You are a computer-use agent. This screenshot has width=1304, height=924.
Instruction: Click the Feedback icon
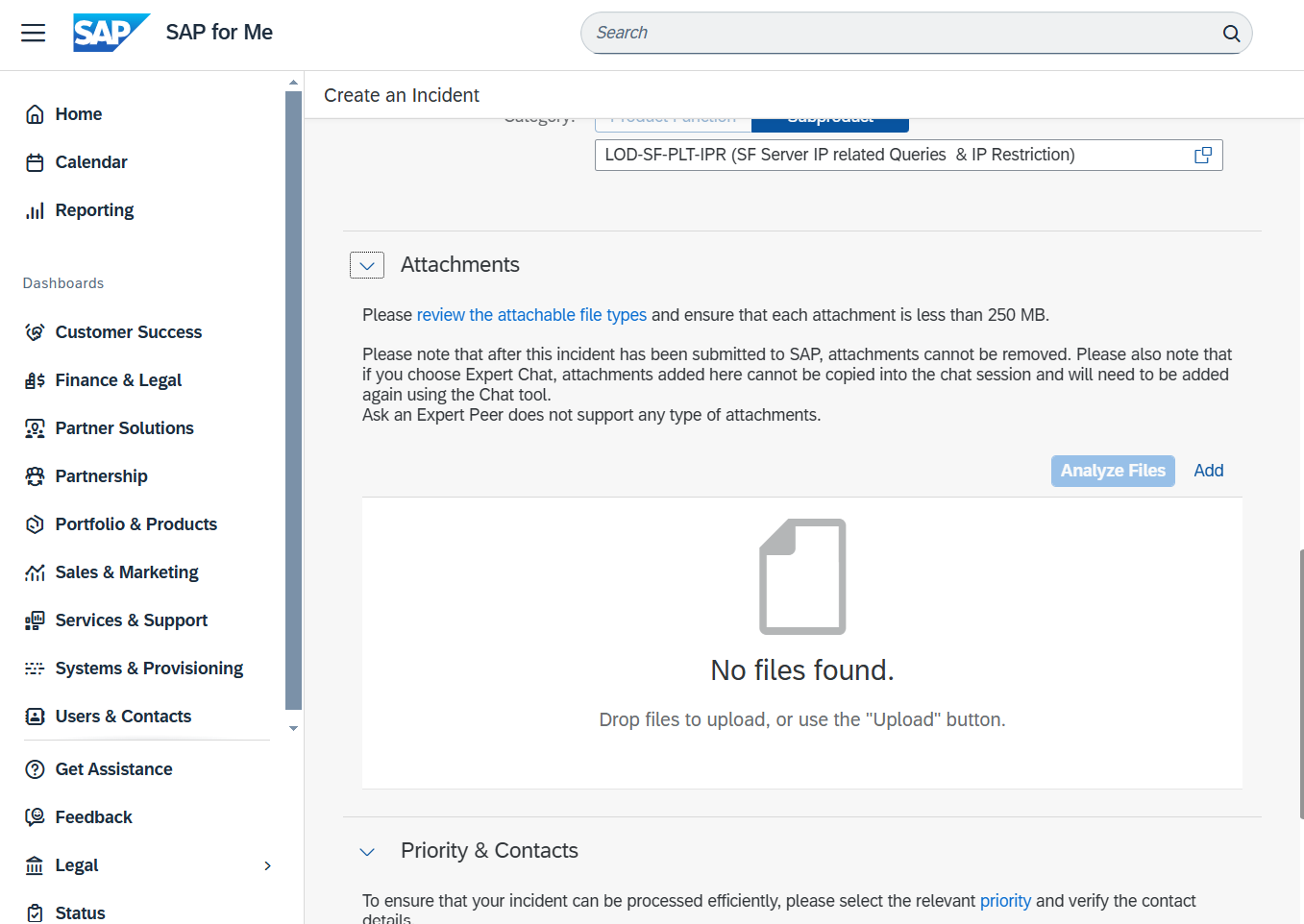(35, 817)
